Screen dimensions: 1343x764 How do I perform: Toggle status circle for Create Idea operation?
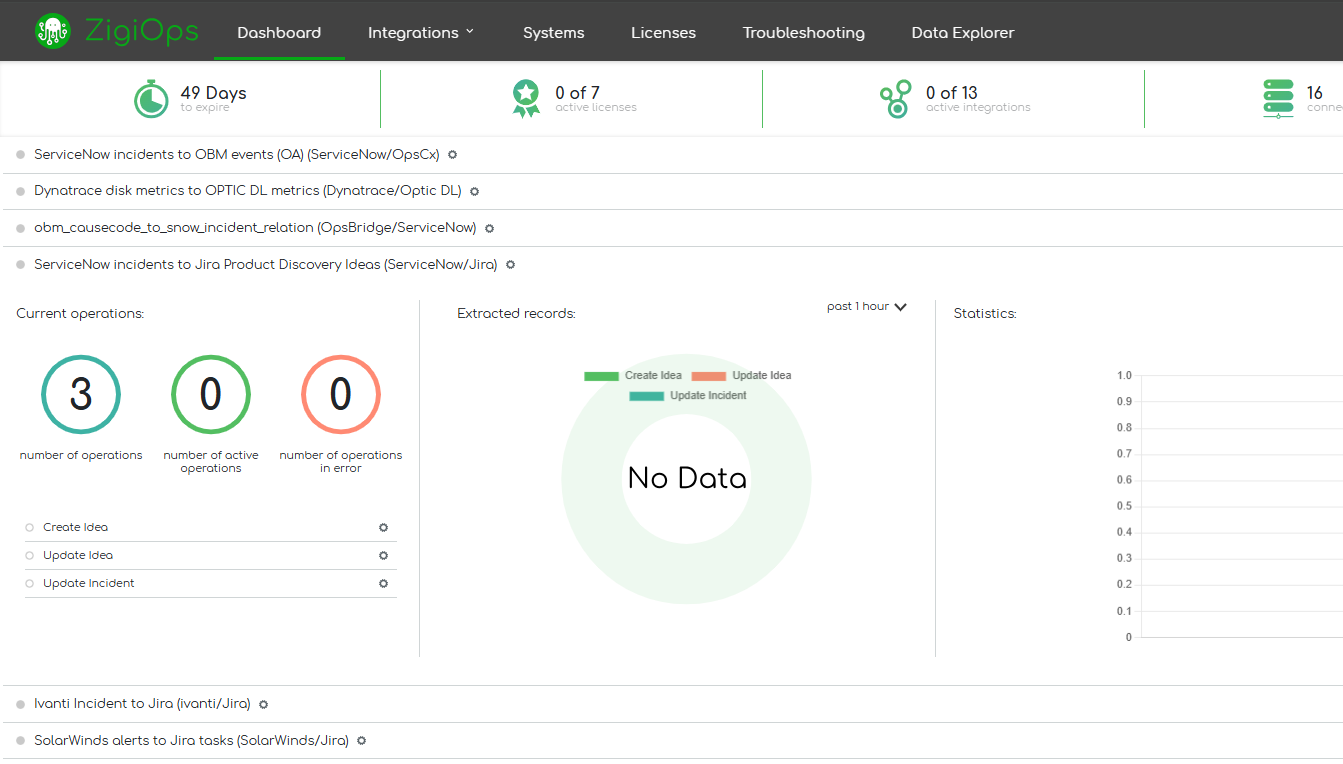pyautogui.click(x=30, y=528)
